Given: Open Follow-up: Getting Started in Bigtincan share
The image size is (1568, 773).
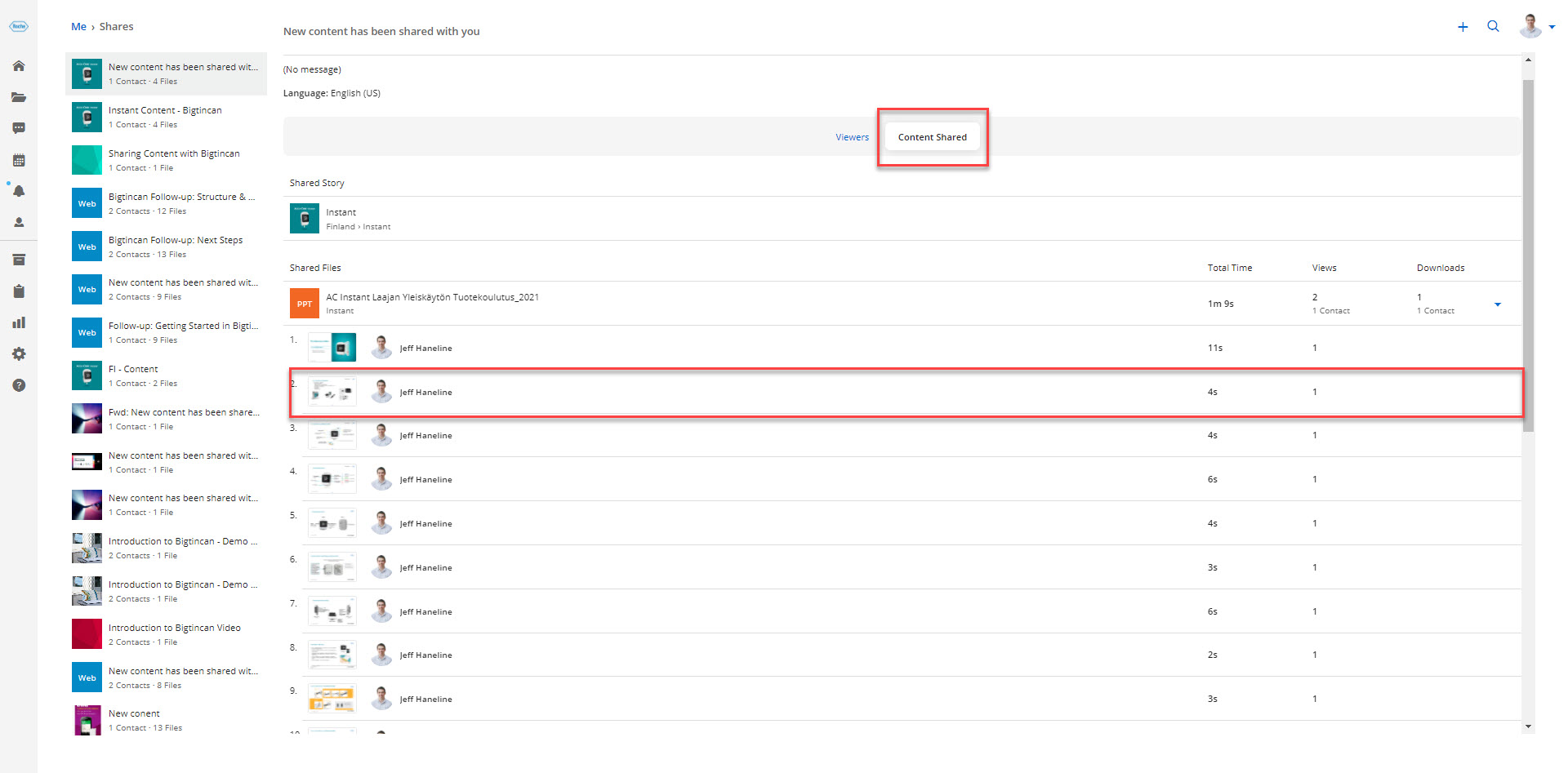Looking at the screenshot, I should click(166, 332).
